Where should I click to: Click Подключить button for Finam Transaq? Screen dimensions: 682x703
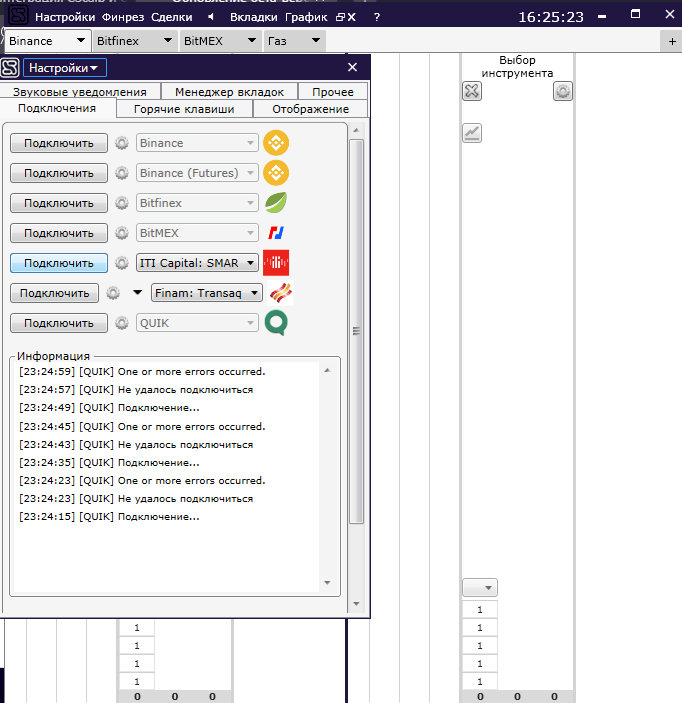pyautogui.click(x=54, y=293)
